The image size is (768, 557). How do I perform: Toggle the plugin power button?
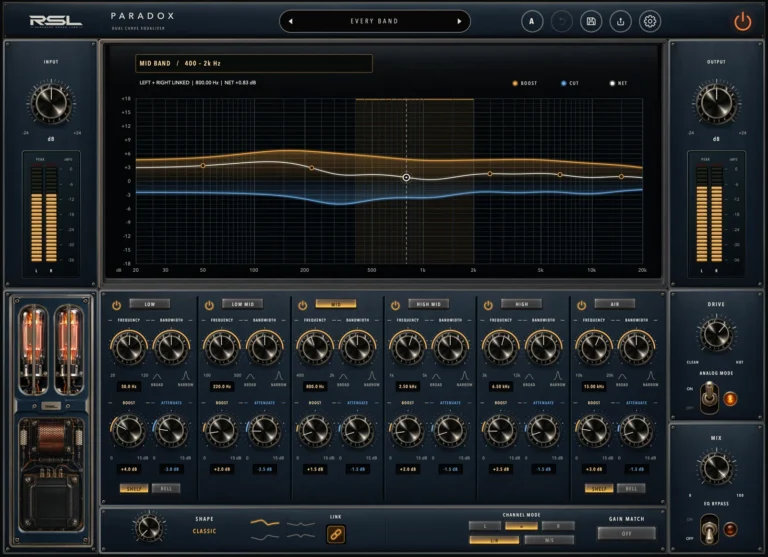(x=743, y=22)
